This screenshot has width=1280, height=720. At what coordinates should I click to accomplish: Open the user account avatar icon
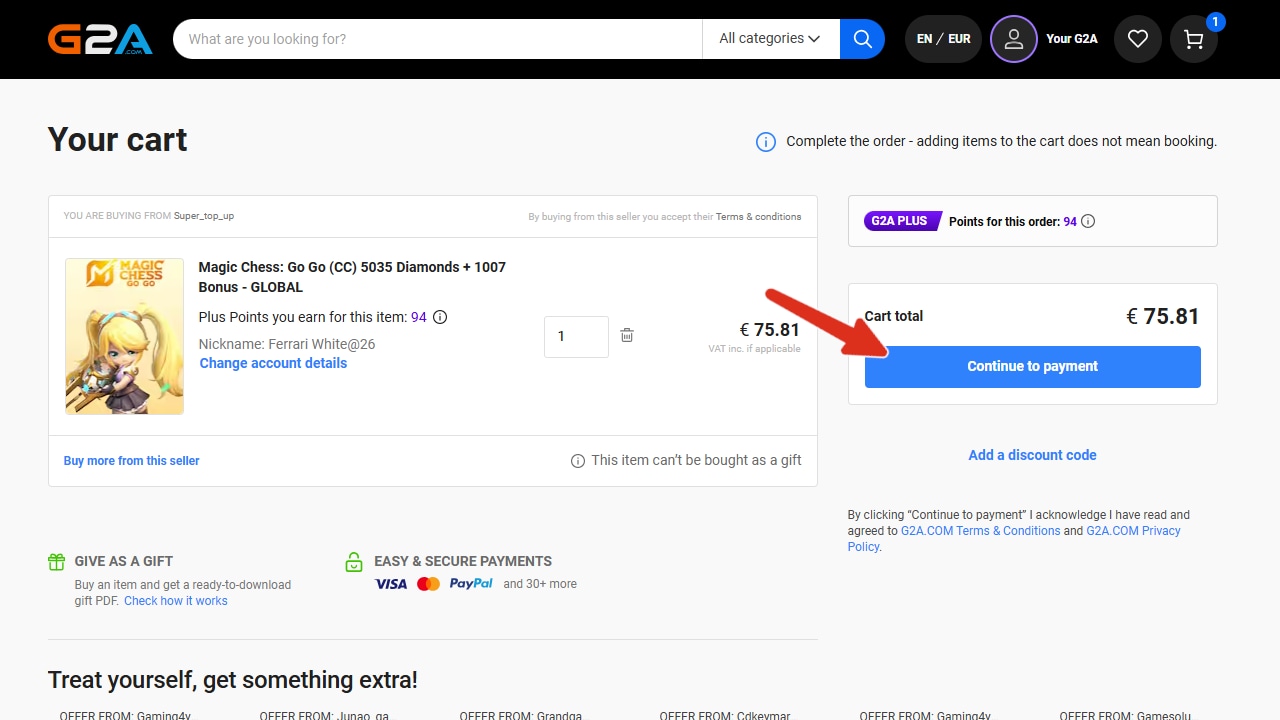click(x=1013, y=39)
